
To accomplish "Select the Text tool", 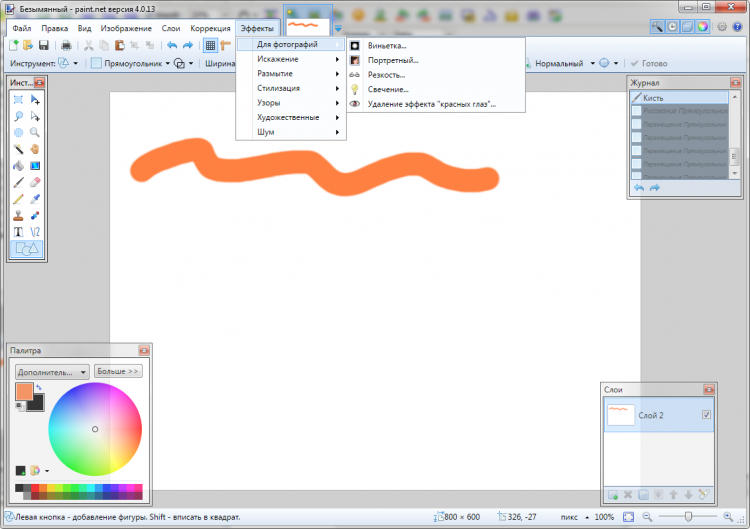I will [x=18, y=232].
